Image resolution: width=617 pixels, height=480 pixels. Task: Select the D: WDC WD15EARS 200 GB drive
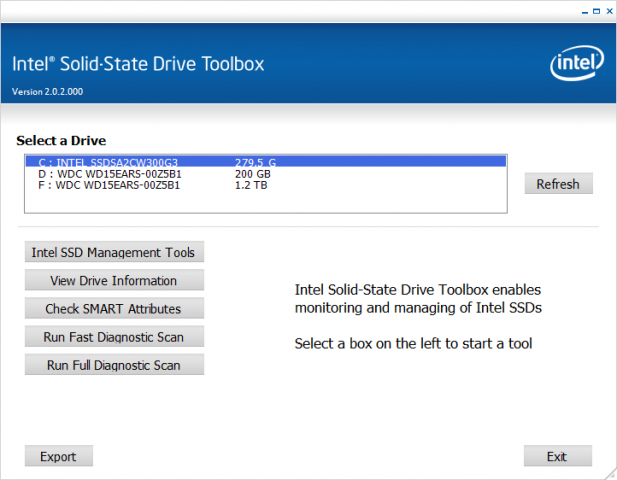266,174
